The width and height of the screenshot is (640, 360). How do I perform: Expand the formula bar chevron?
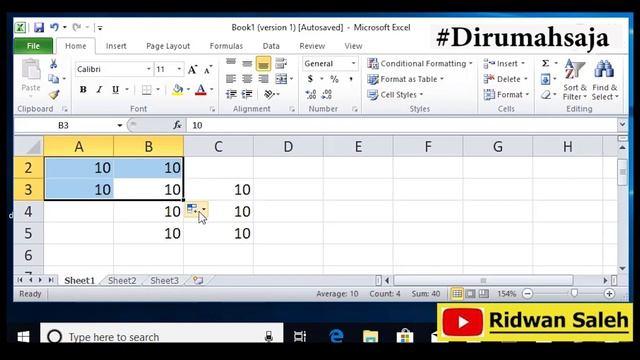(x=622, y=124)
